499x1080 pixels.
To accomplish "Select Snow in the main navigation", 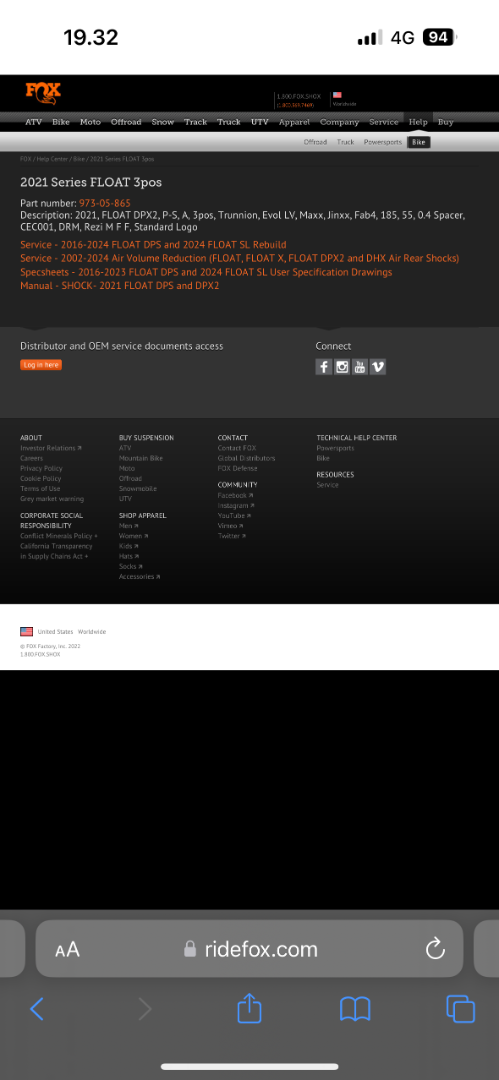I will coord(163,122).
